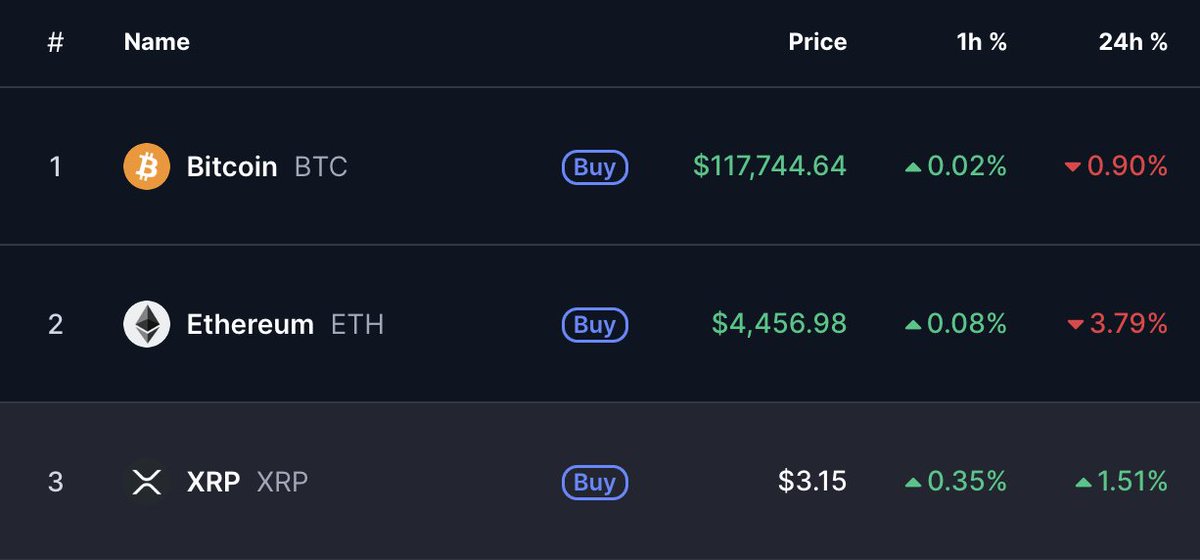
Task: Click the XRP price of $3.15
Action: [812, 482]
